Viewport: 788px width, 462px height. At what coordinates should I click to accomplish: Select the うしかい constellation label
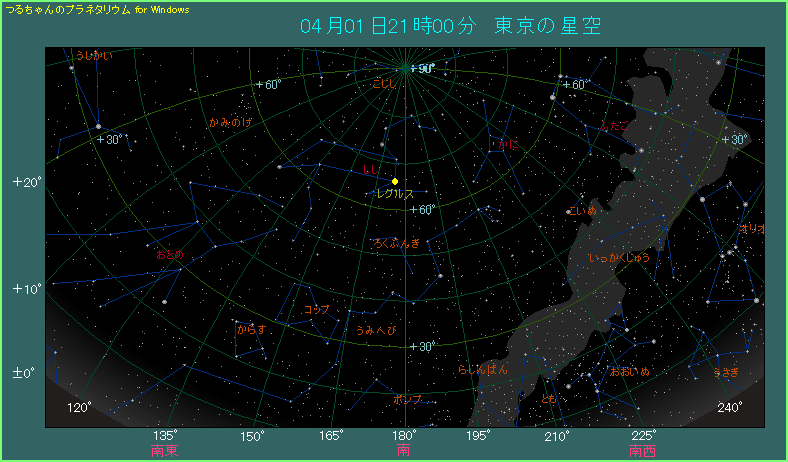94,56
